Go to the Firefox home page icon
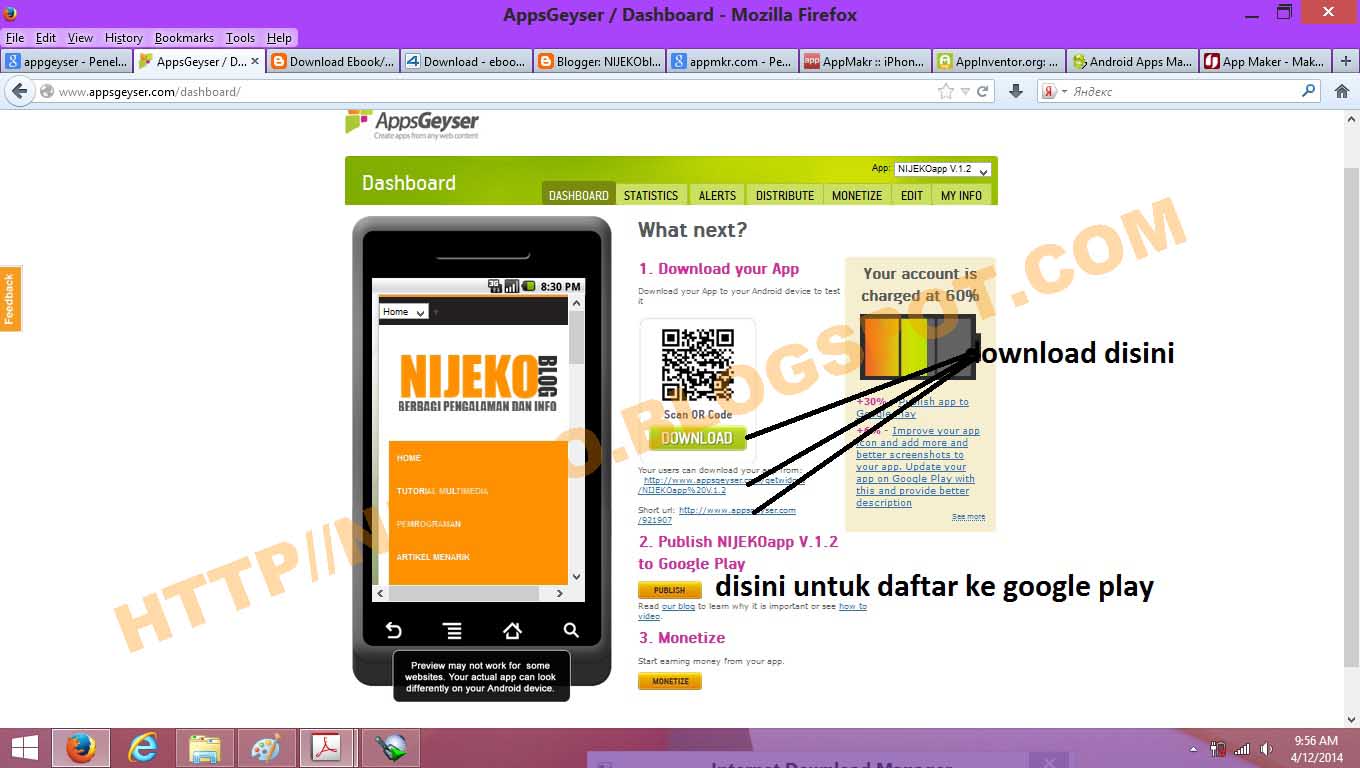The height and width of the screenshot is (768, 1360). [x=1342, y=91]
